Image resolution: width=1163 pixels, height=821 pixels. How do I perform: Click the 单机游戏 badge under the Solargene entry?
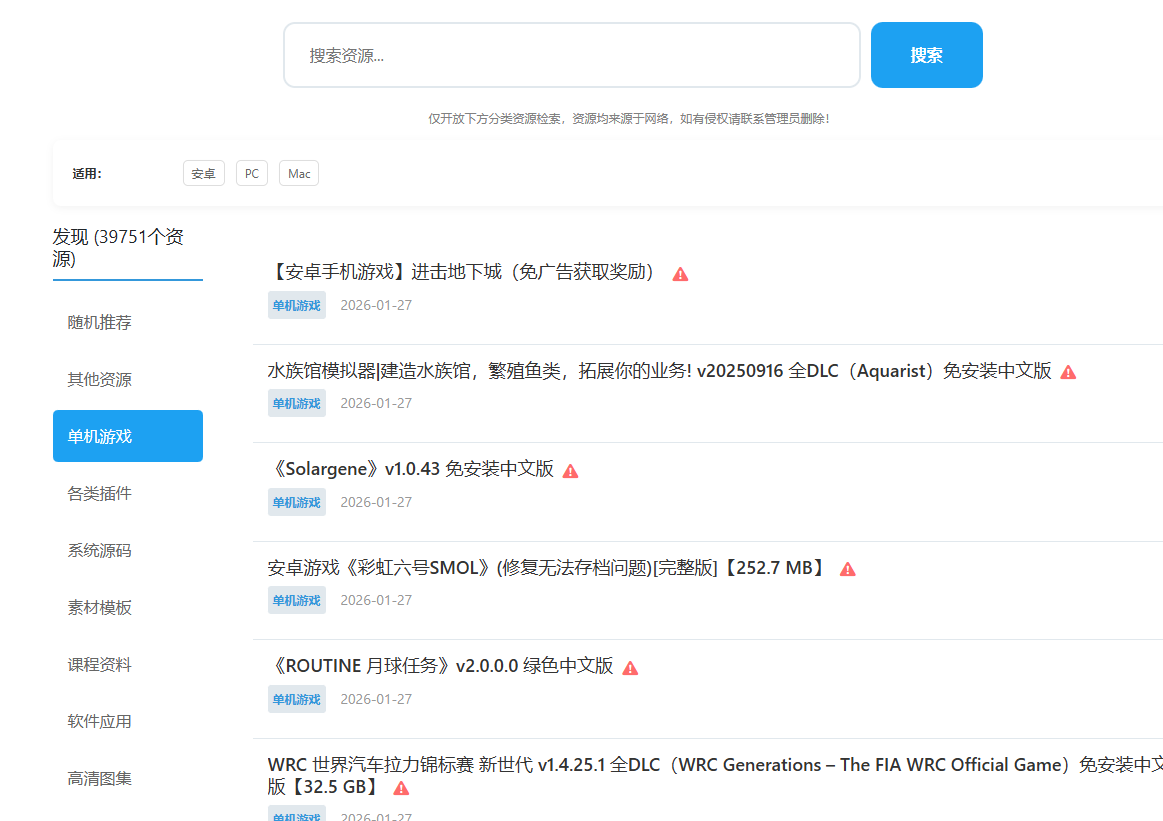pyautogui.click(x=296, y=501)
